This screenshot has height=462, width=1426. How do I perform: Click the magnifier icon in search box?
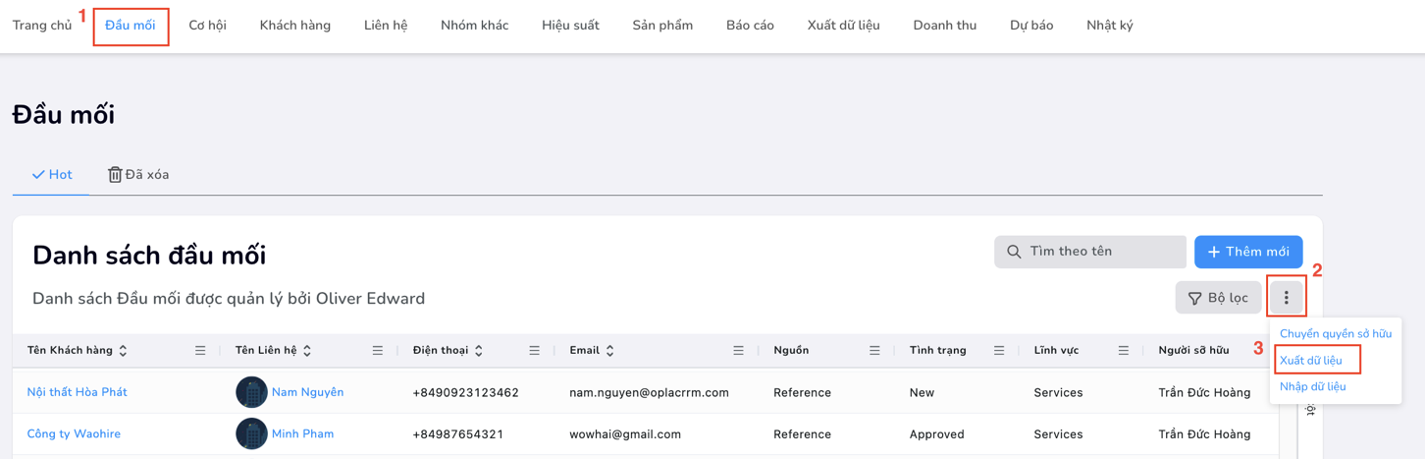coord(1014,252)
